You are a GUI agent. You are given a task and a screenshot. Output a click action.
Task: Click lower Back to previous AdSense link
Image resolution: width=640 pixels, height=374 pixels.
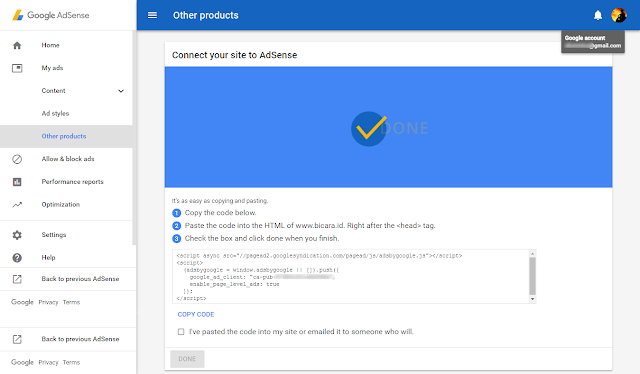tap(80, 339)
